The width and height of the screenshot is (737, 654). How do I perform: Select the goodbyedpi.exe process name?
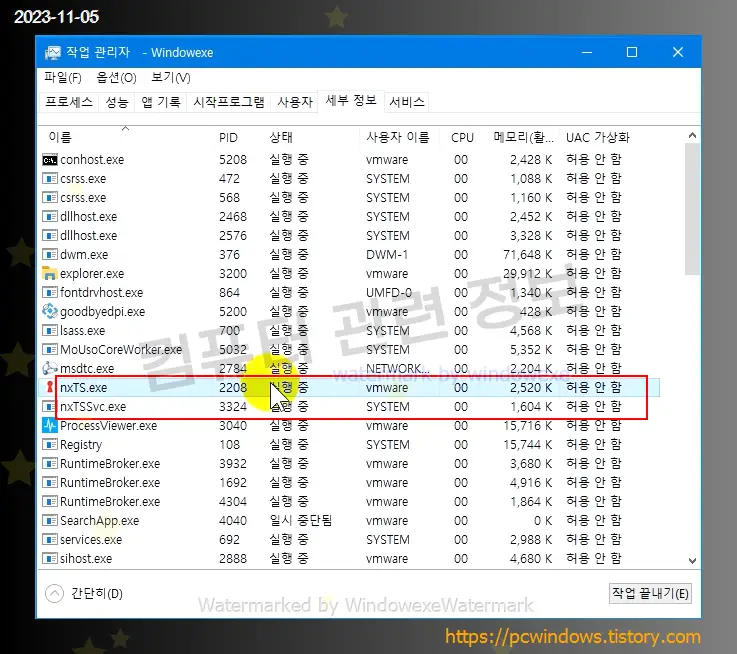(102, 312)
